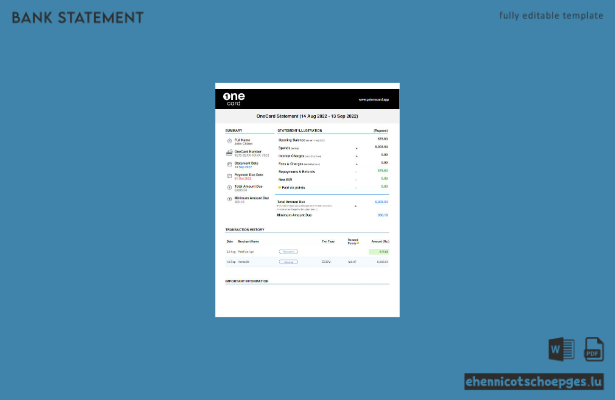Screen dimensions: 615x400
Task: Click the green highlighted amount in first transaction
Action: tap(379, 252)
